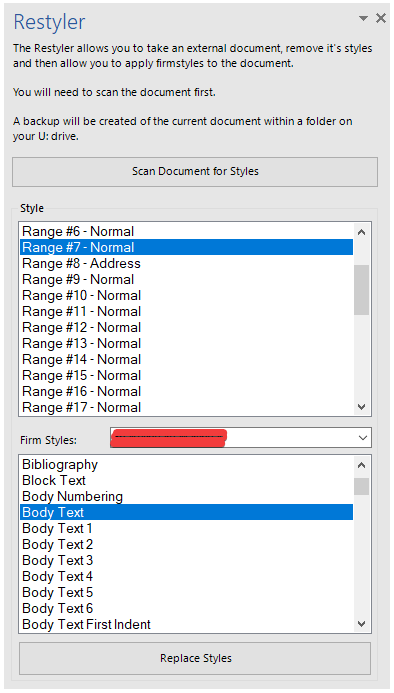Select Range #14 - Normal
Screen dimensions: 394x693
[186, 359]
